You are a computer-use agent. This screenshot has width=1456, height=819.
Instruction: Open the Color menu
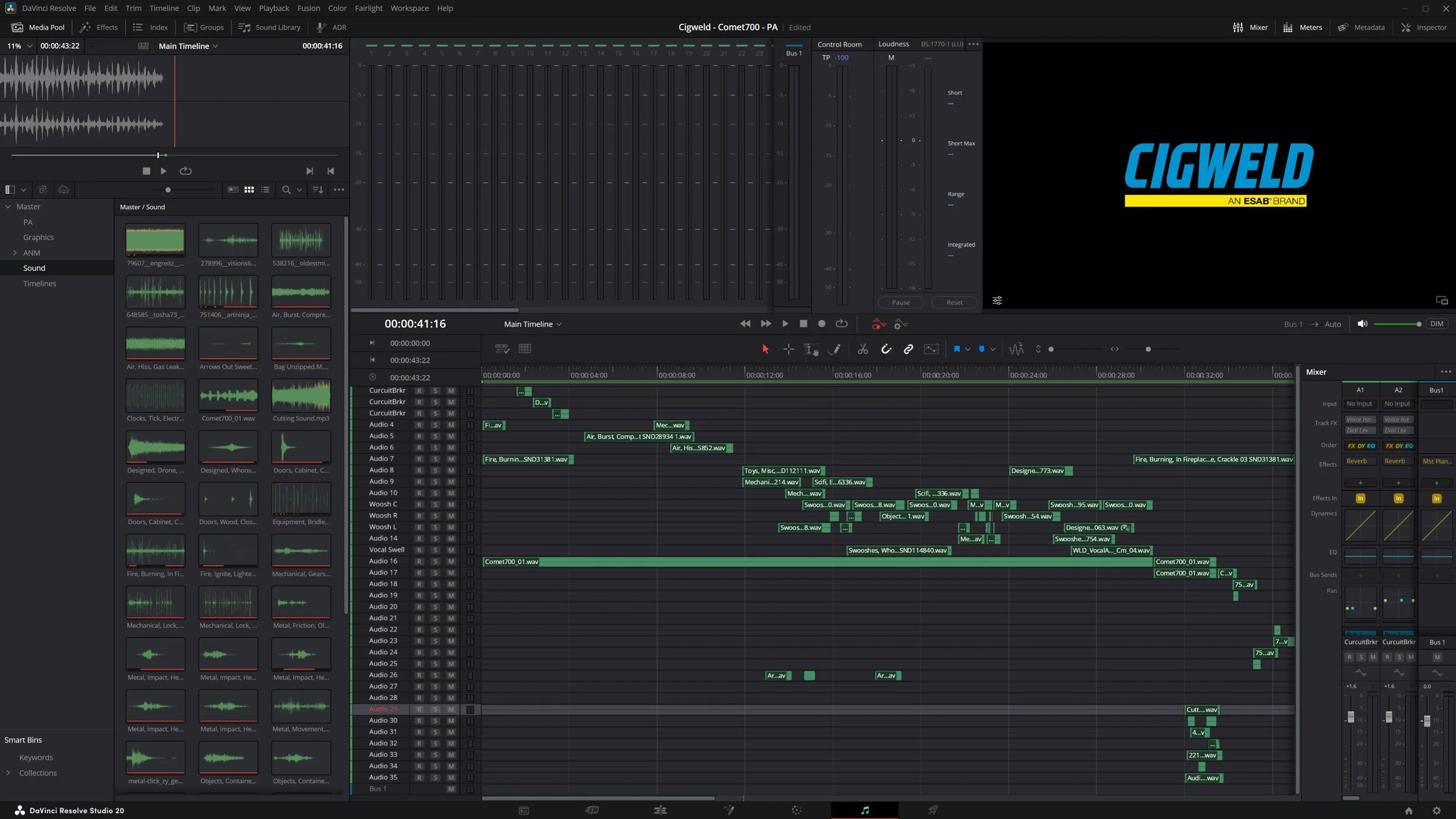337,8
